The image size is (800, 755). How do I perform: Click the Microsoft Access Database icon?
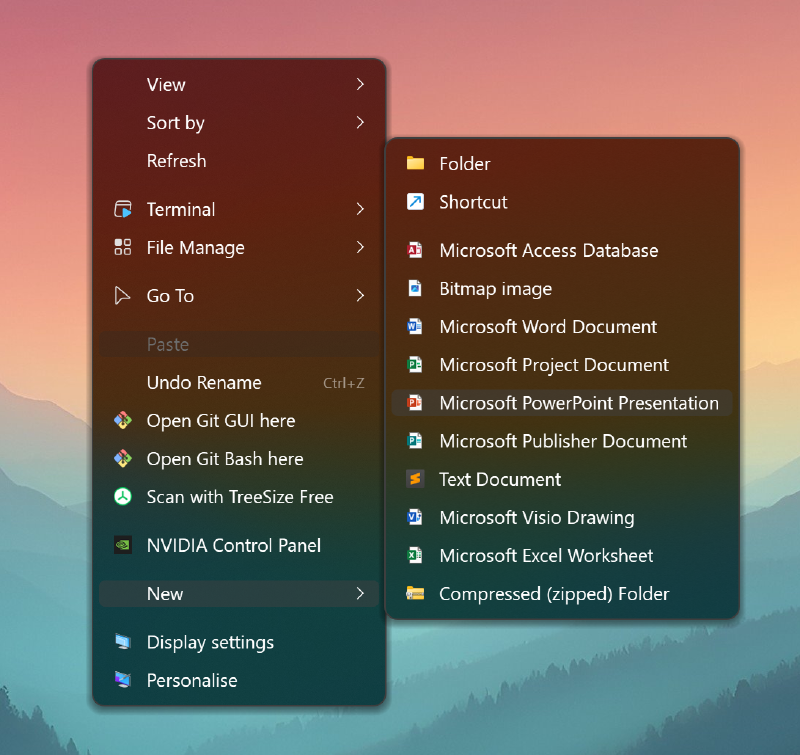pyautogui.click(x=415, y=251)
